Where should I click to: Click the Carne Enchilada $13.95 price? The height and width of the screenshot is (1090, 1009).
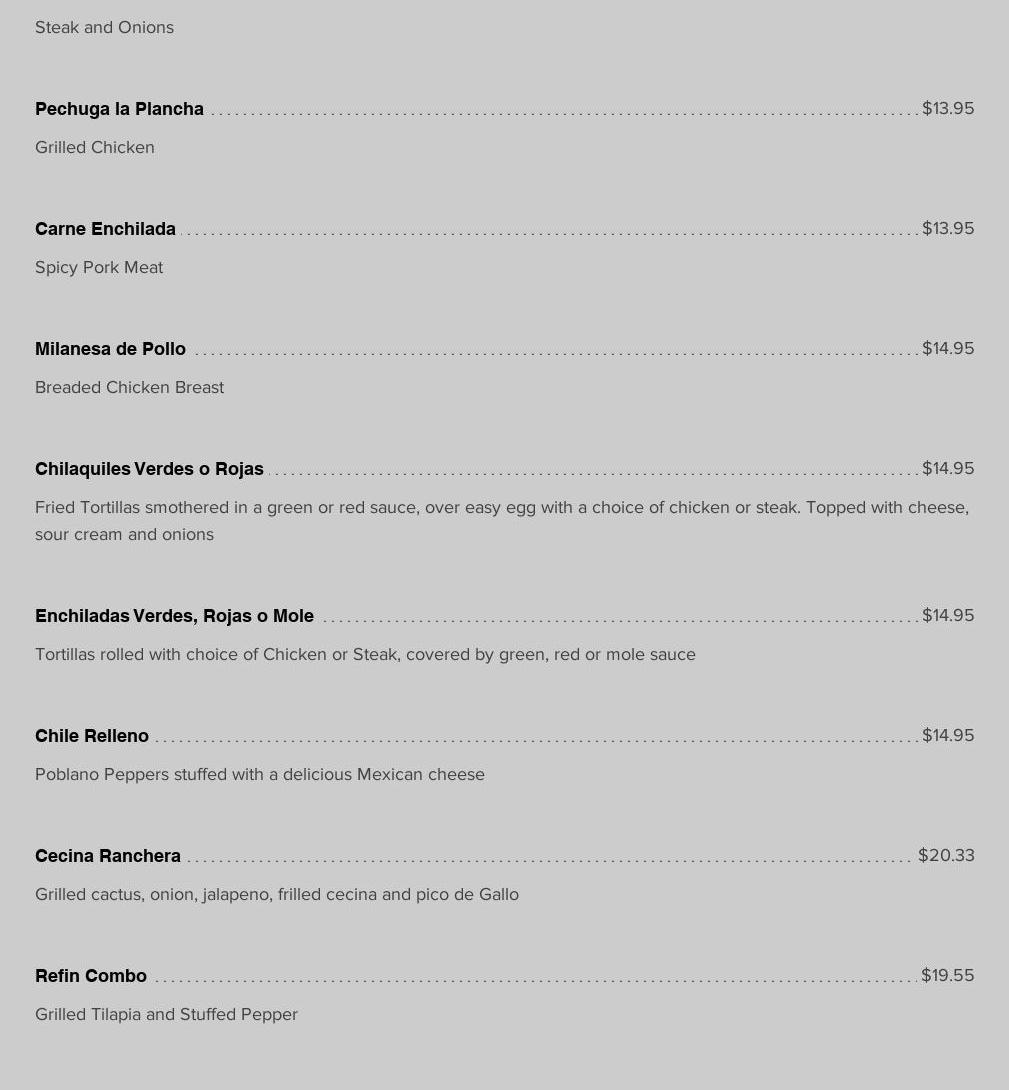pos(947,228)
